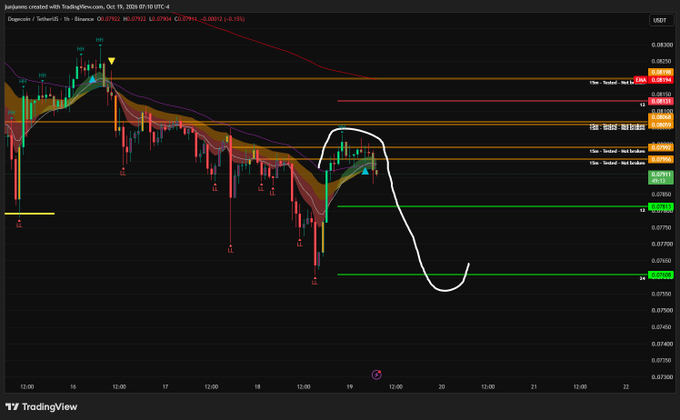Select the yellow down-triangle sell marker
Viewport: 680px width, 420px height.
111,61
